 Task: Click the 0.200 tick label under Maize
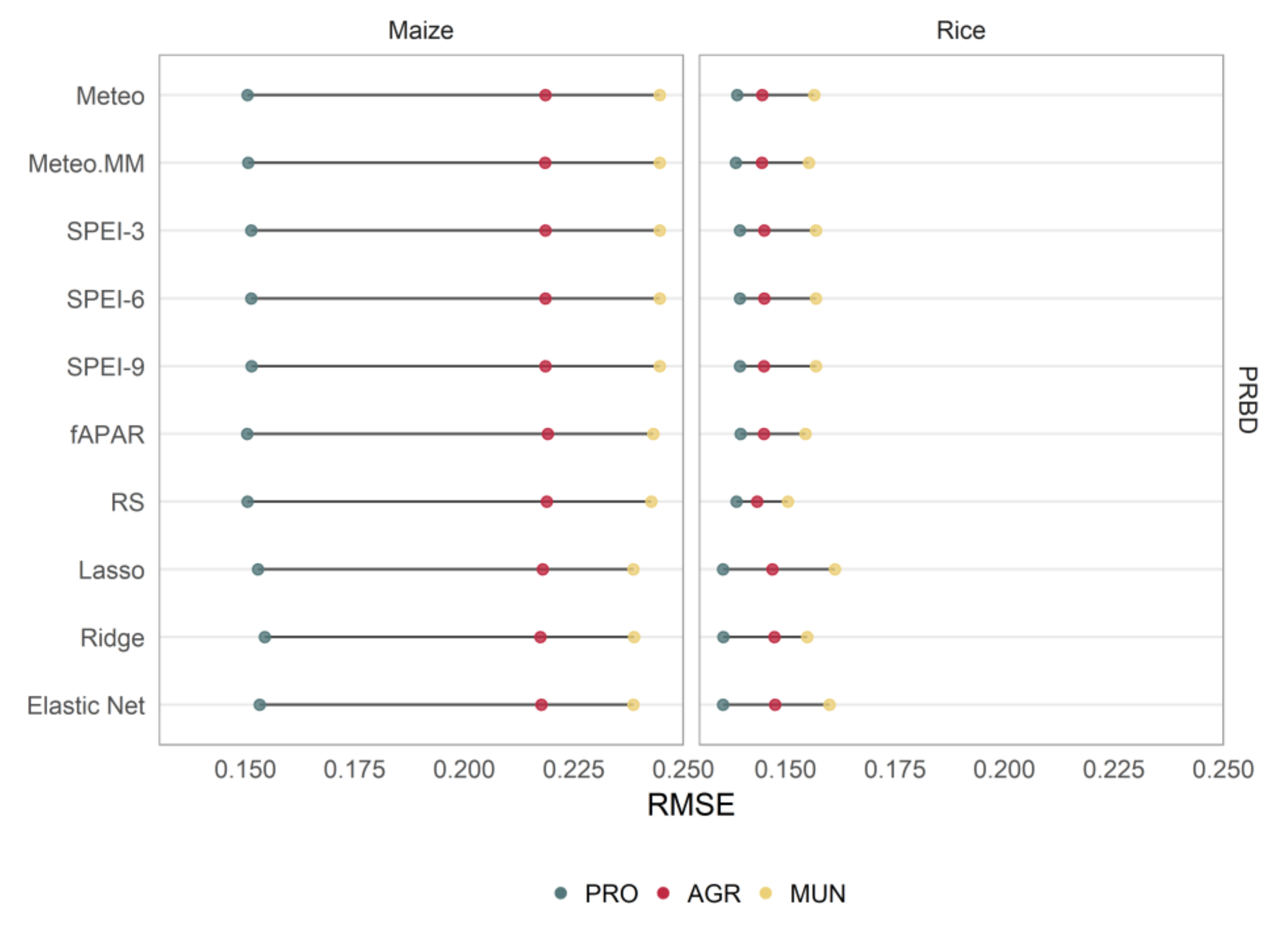click(464, 770)
